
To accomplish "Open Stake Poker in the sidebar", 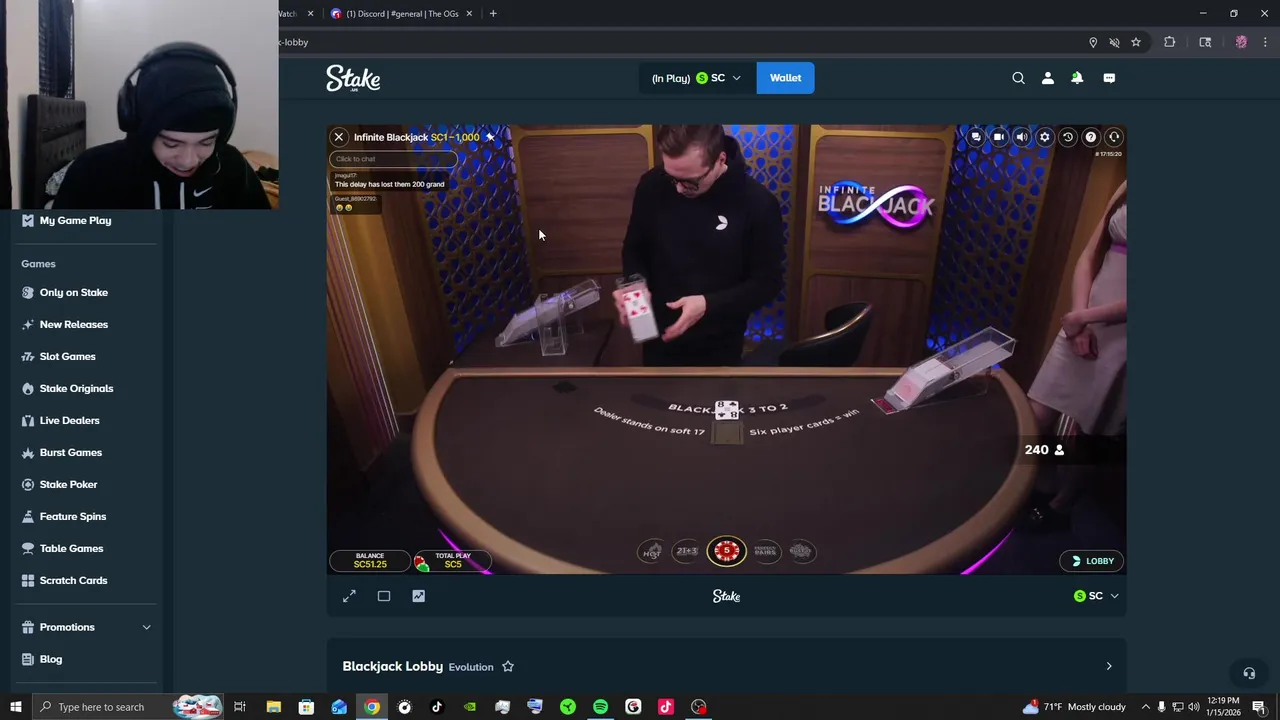I will coord(68,484).
